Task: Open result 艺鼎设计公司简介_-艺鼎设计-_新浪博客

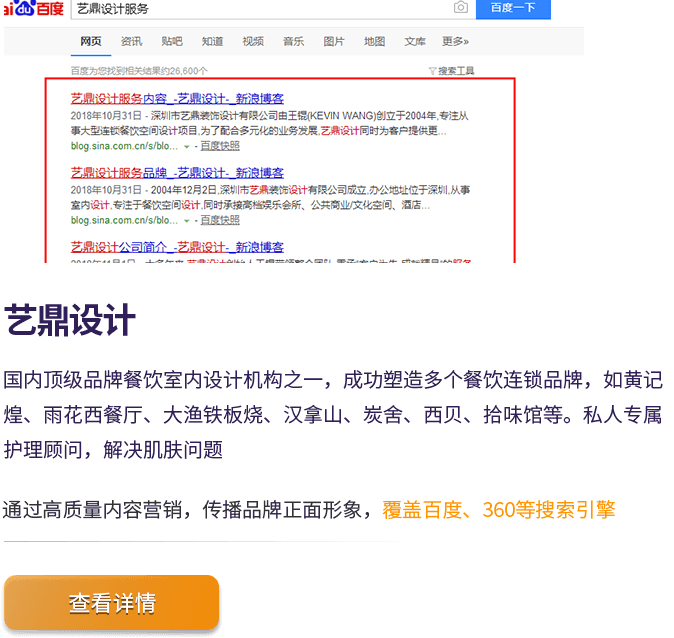Action: pyautogui.click(x=177, y=247)
